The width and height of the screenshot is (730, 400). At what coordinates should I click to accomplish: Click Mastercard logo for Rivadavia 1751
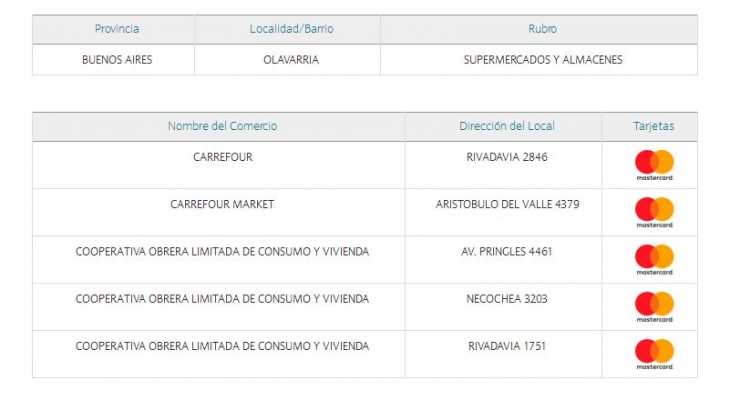(654, 353)
